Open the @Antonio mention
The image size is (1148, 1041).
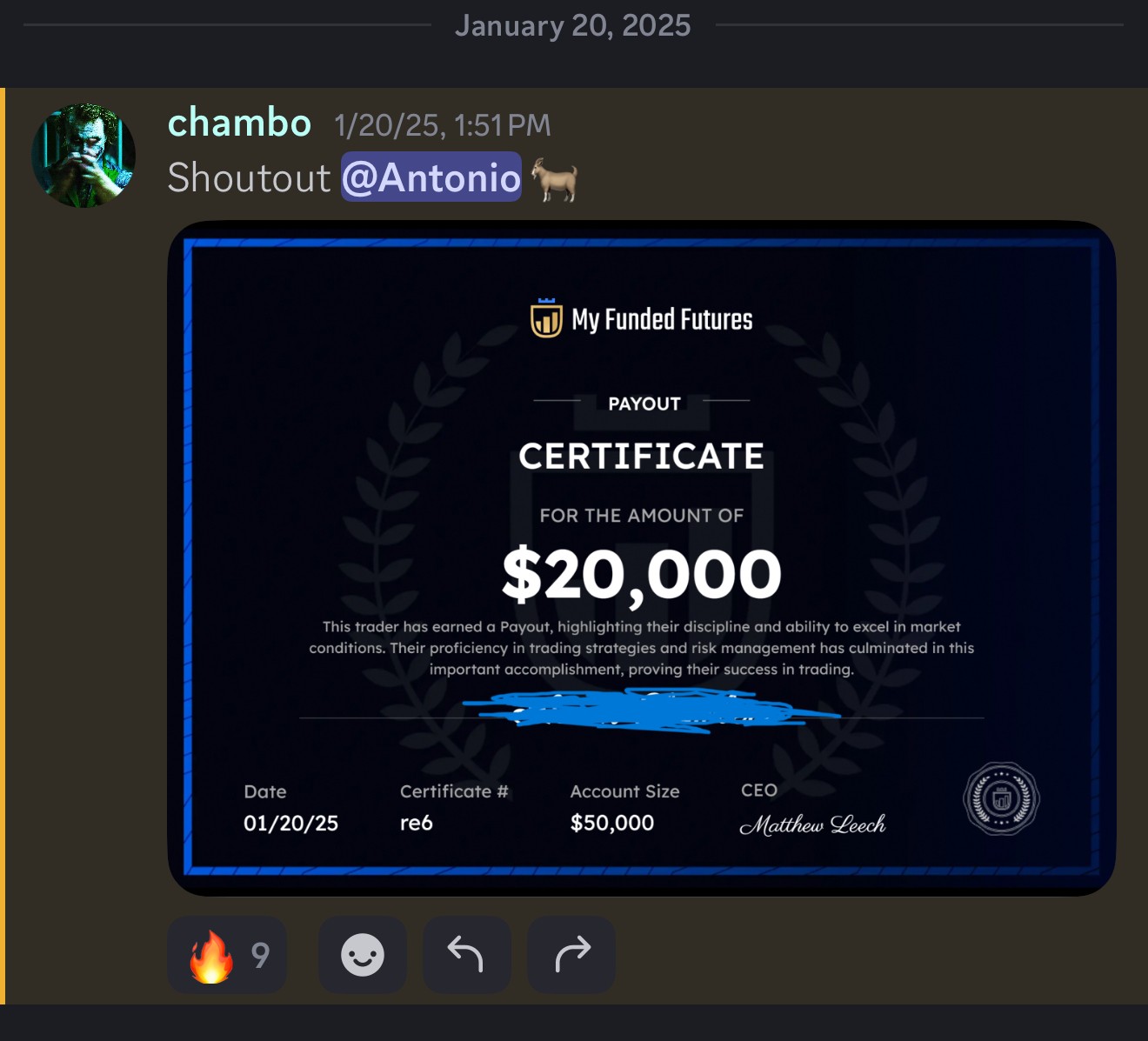pos(431,177)
